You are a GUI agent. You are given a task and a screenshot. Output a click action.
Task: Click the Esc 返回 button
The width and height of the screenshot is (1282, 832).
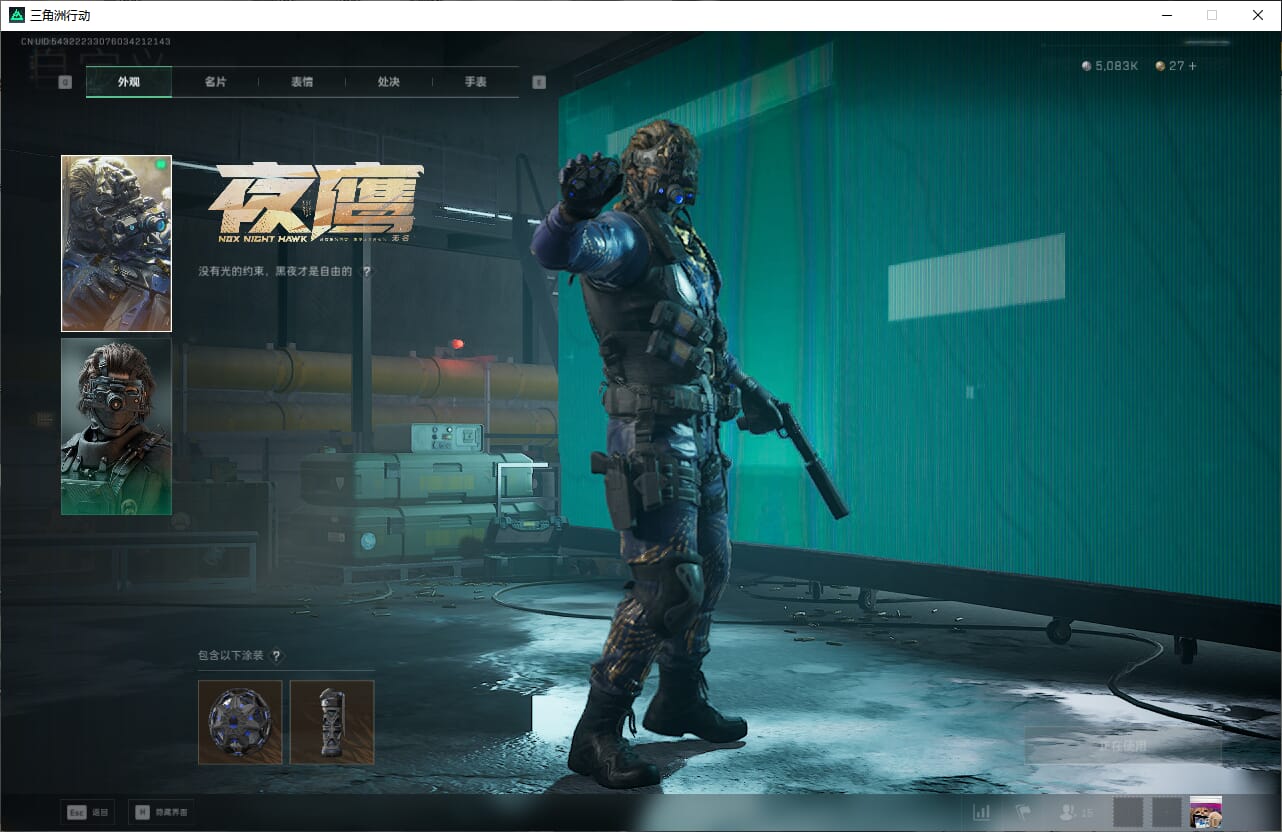pyautogui.click(x=88, y=812)
